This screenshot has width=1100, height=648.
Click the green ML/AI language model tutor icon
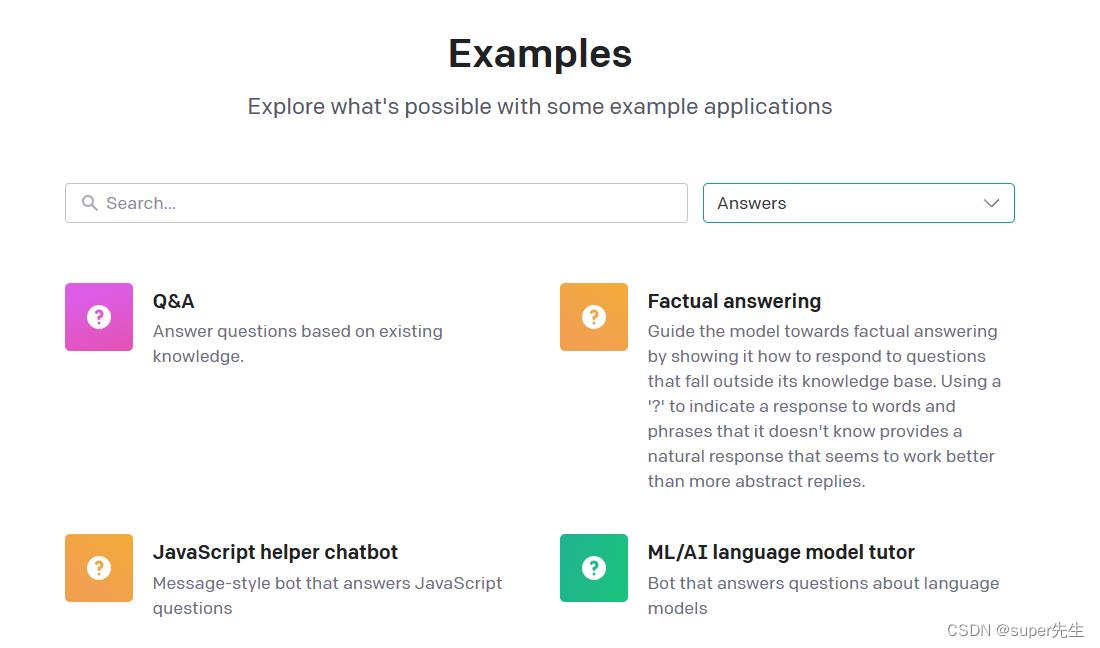coord(593,568)
